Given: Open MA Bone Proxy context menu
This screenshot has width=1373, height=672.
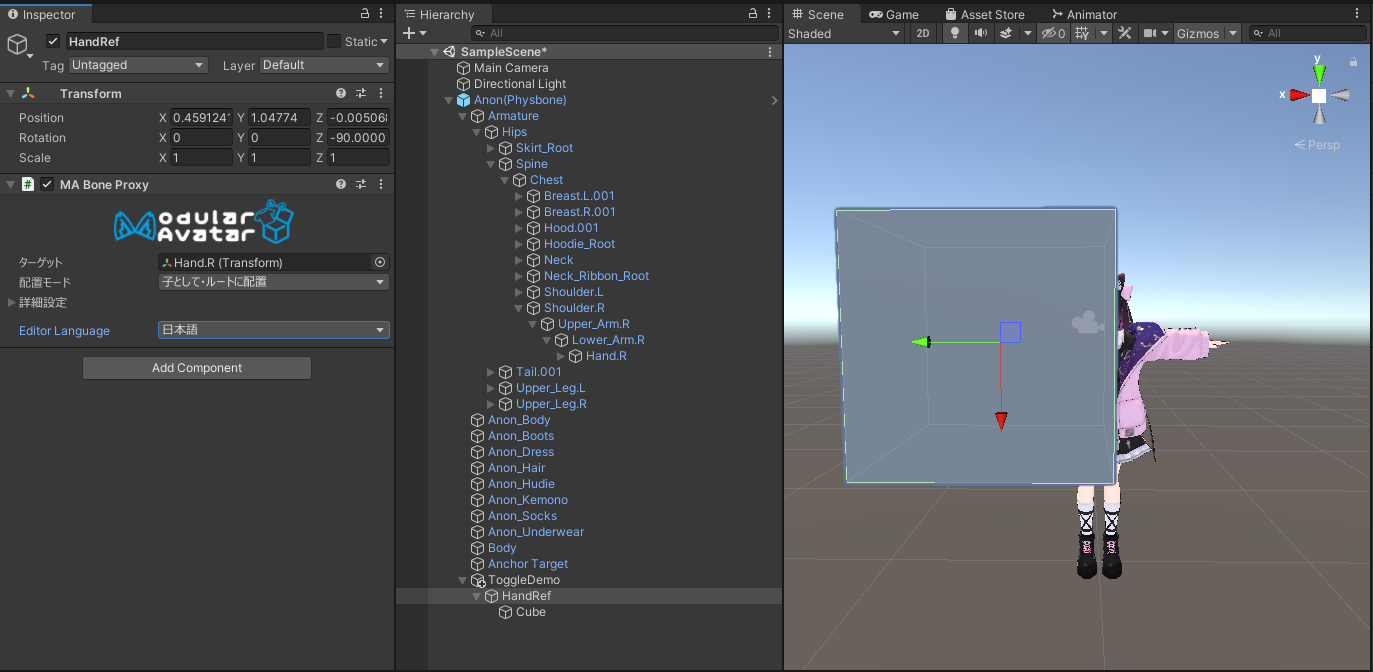Looking at the screenshot, I should coord(381,184).
